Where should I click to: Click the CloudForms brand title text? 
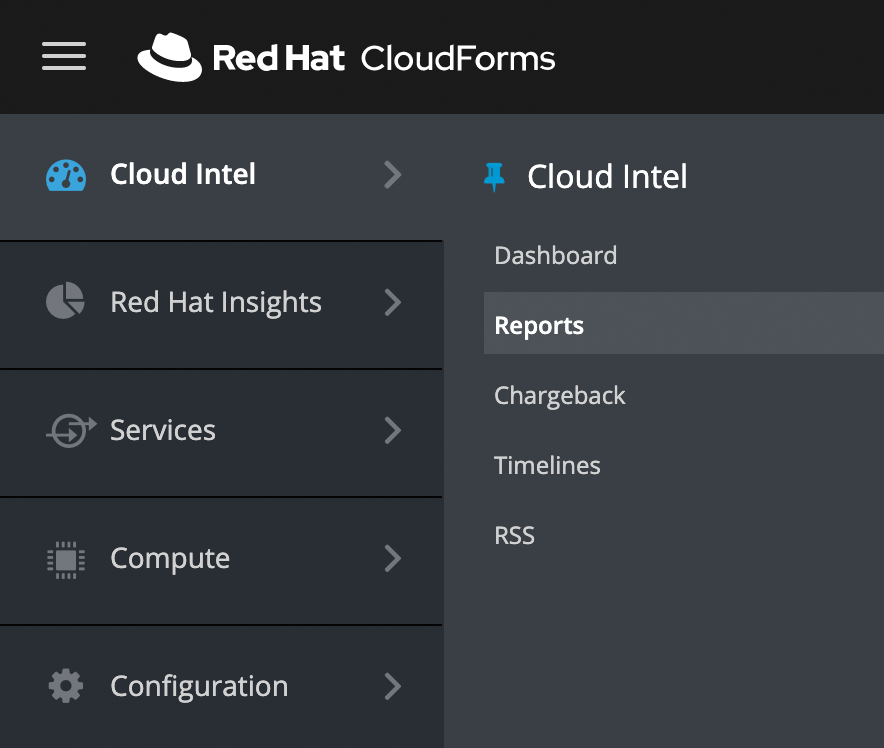[x=457, y=58]
